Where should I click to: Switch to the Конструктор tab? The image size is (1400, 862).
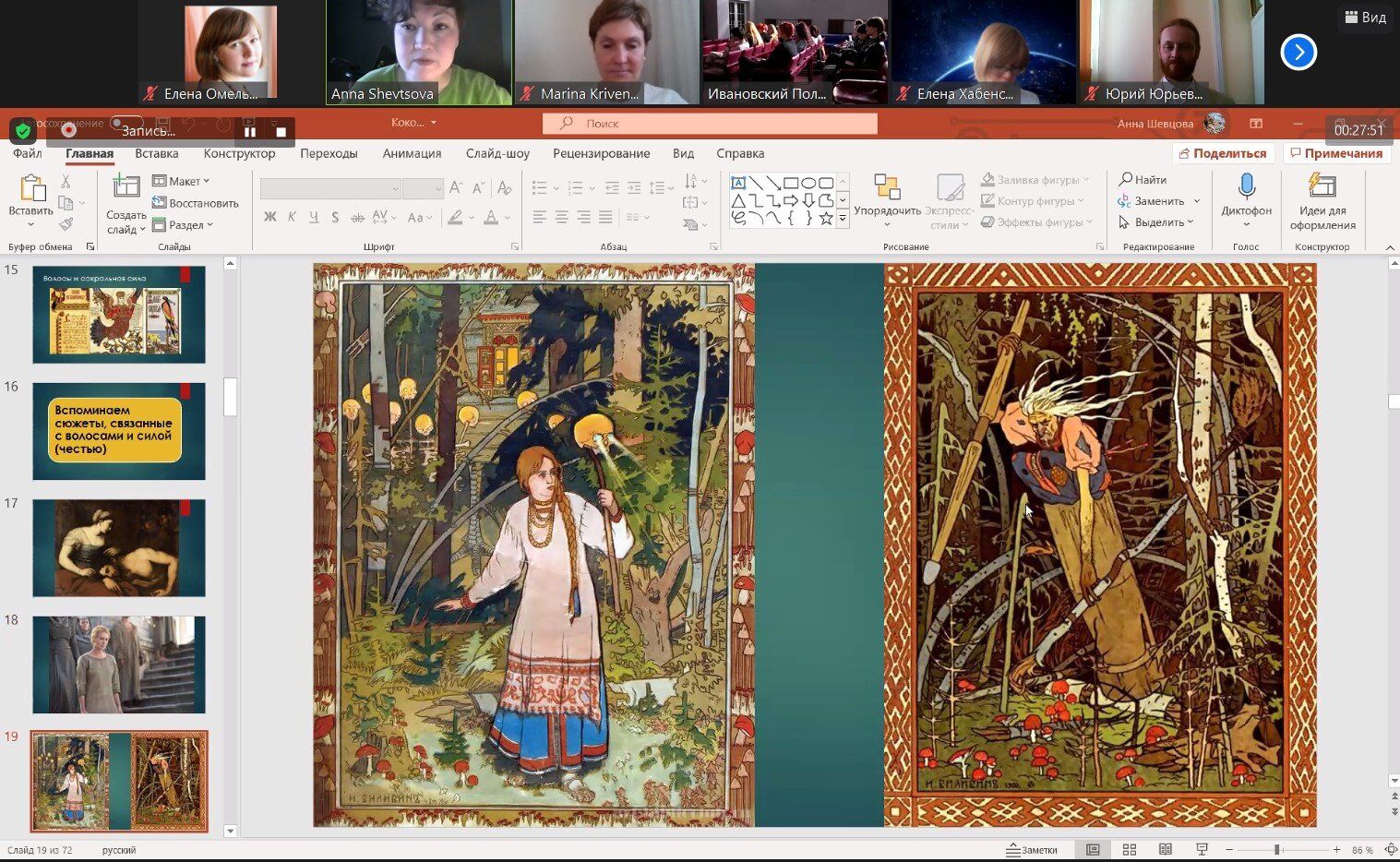click(239, 153)
